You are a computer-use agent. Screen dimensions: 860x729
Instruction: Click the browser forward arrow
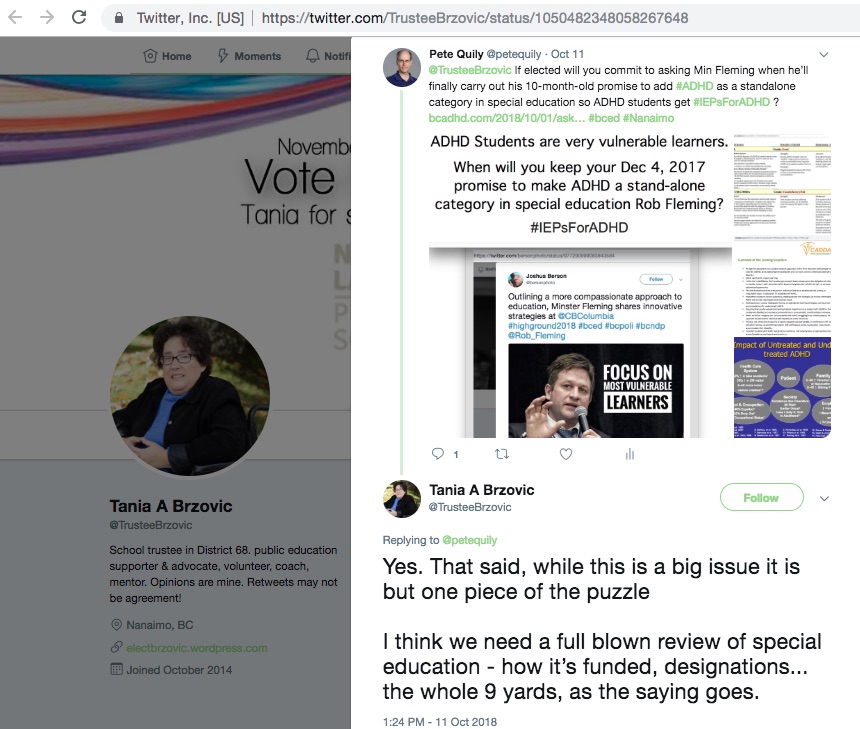tap(47, 18)
